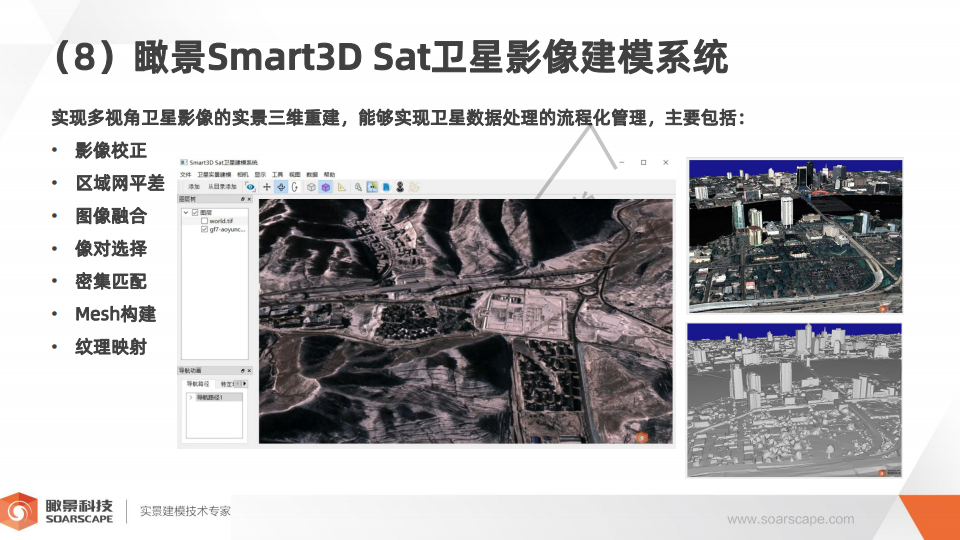
Task: Open the 文件 menu
Action: 185,174
